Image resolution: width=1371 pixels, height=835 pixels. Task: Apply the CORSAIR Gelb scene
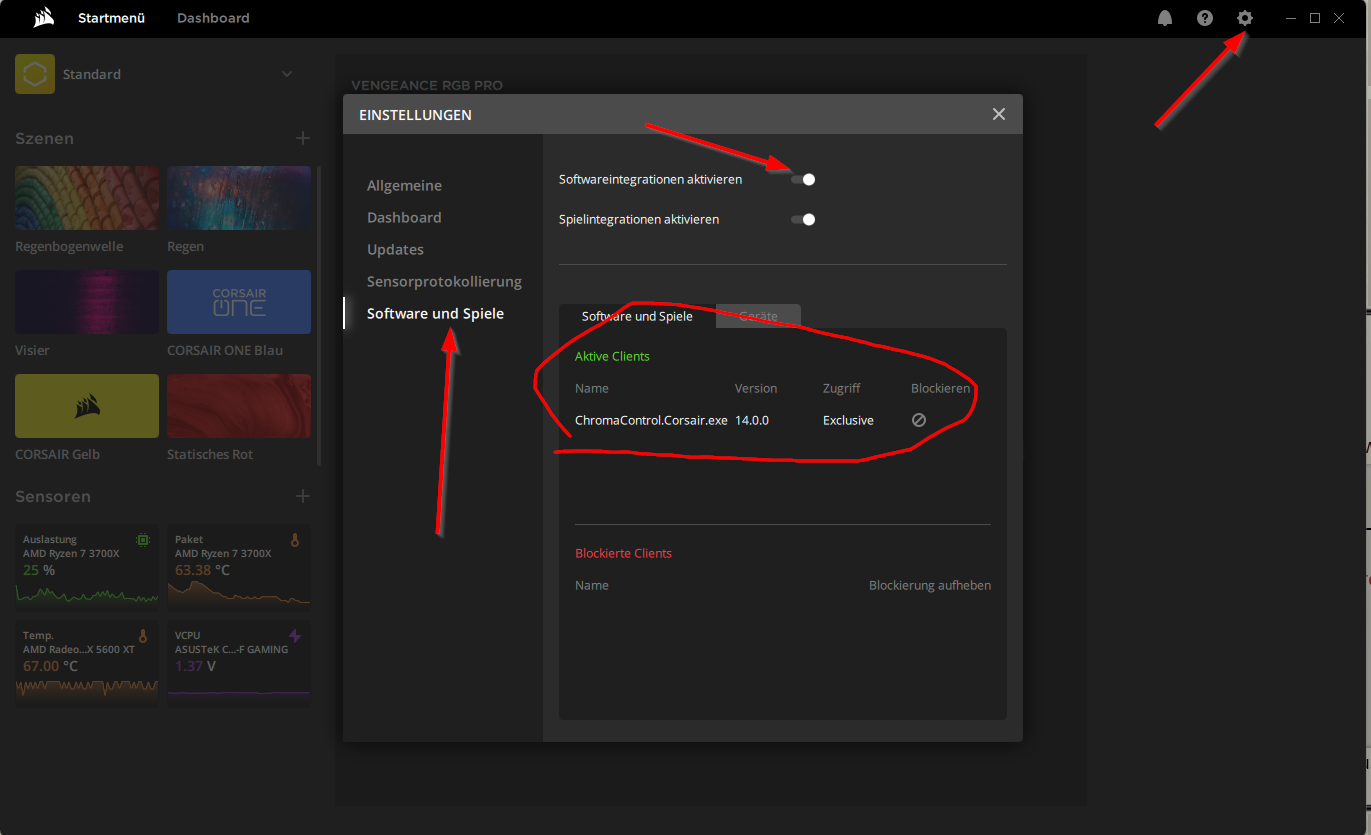87,406
